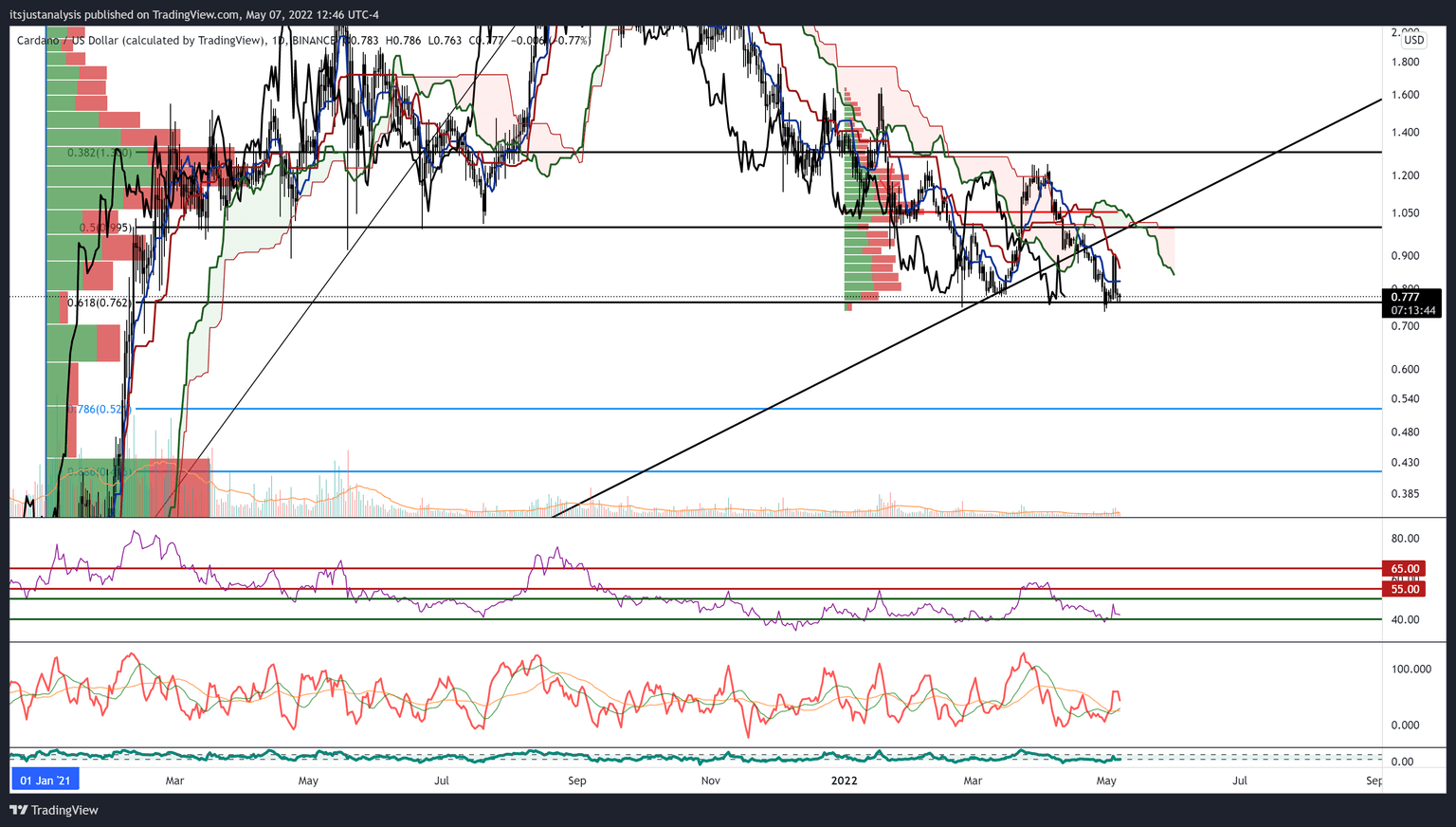Click the 0.777 current price label
This screenshot has height=827, width=1456.
pos(1405,297)
